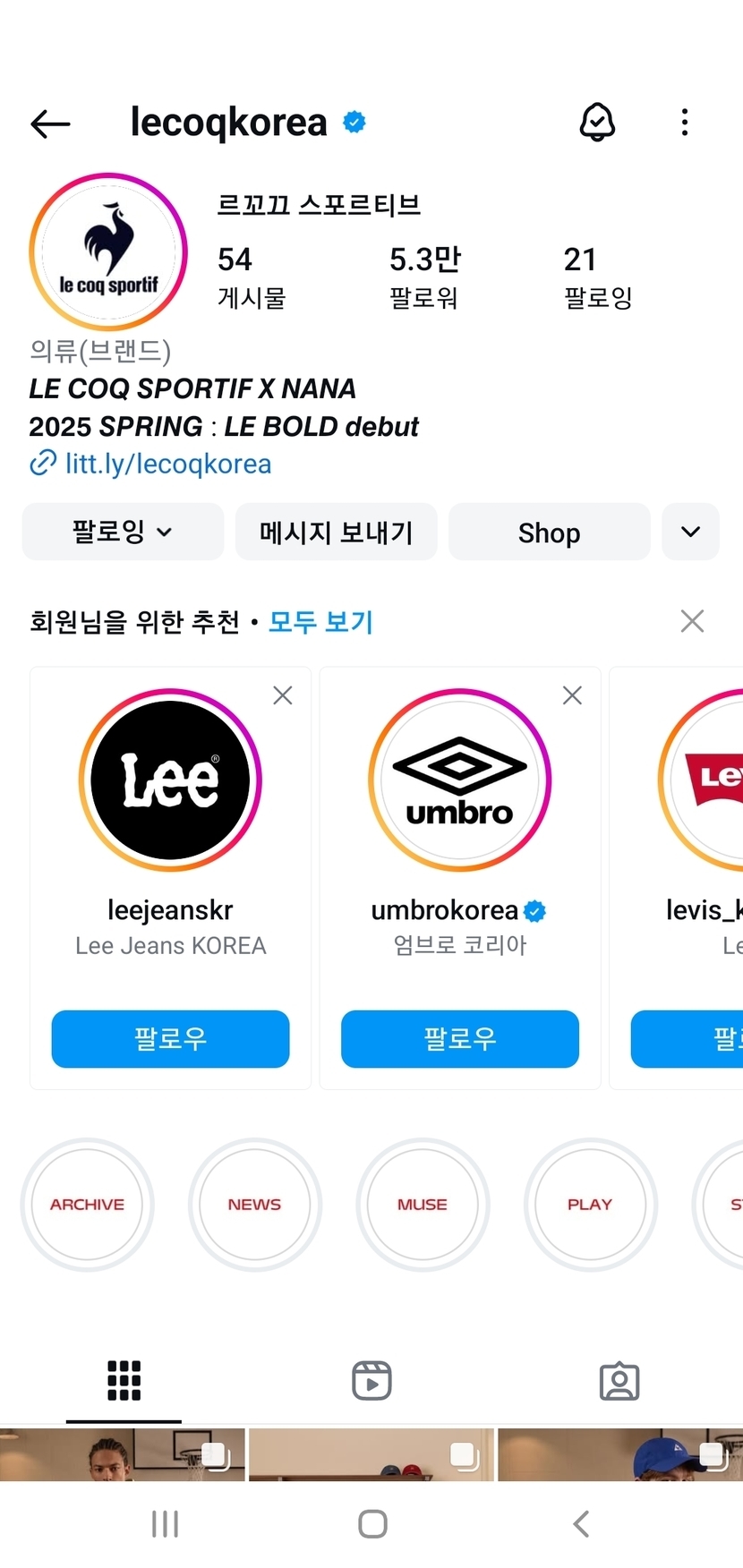
Task: Tap the Android home navigation button
Action: point(372,1523)
